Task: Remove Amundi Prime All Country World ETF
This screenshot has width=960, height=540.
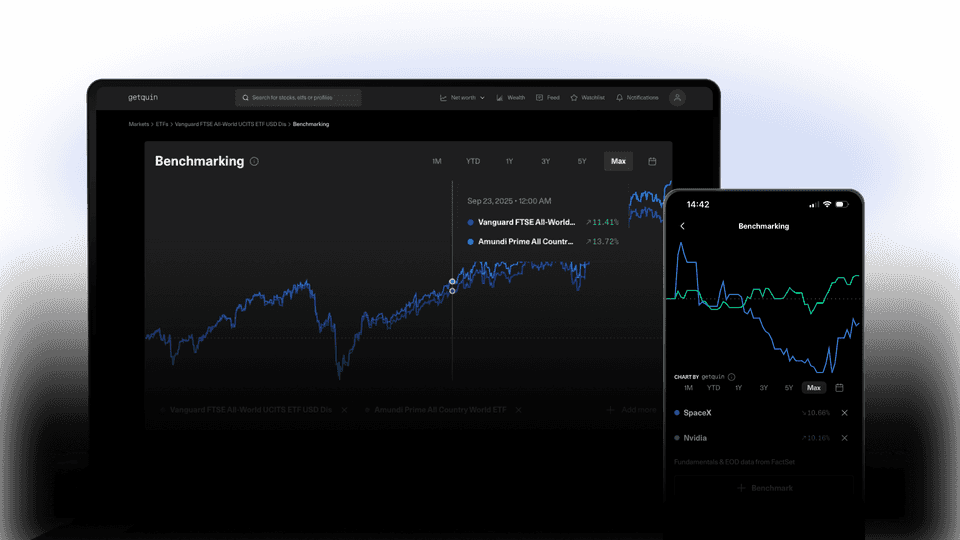Action: tap(519, 410)
